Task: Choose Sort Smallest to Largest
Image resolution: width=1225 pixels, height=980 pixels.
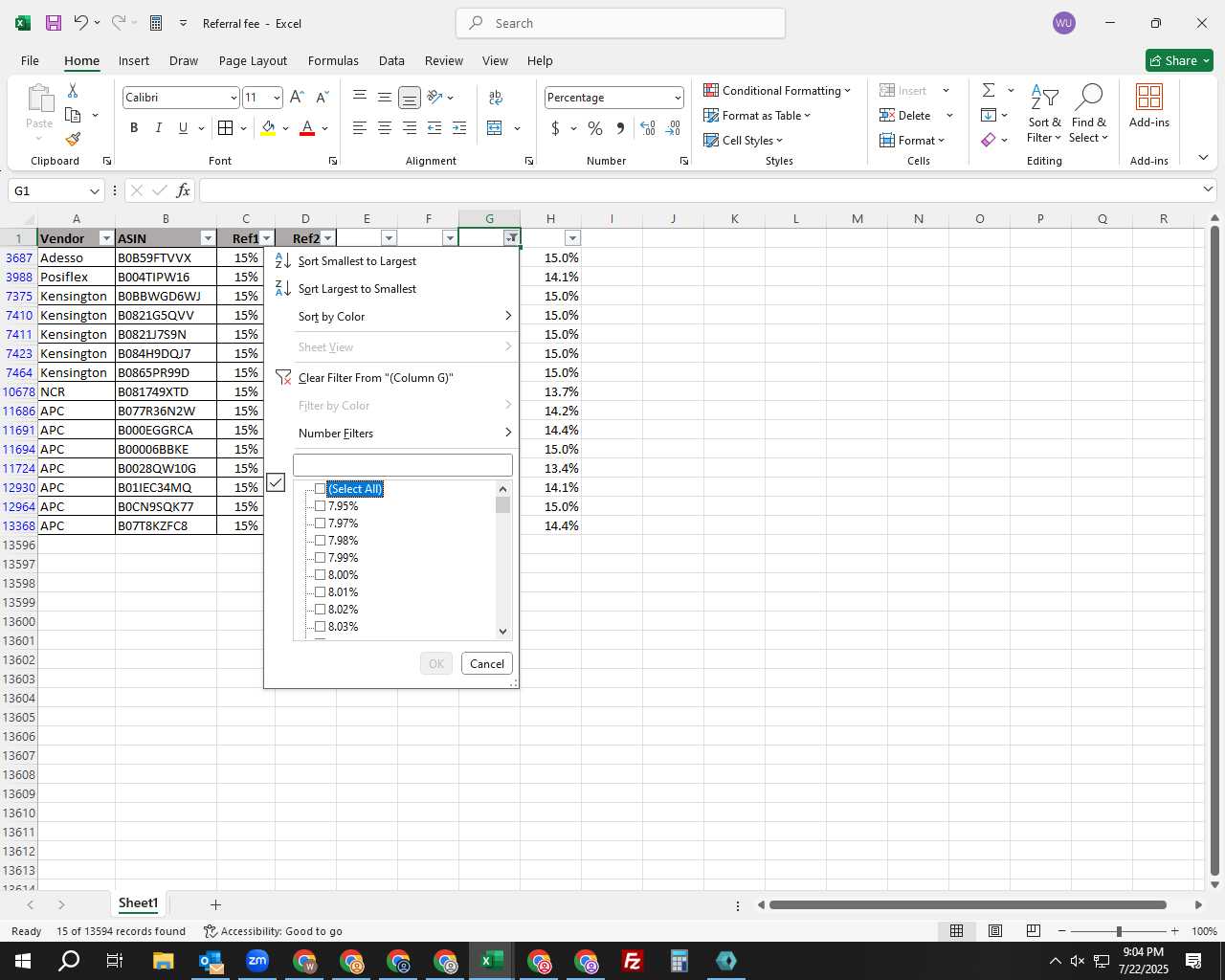Action: pyautogui.click(x=392, y=261)
